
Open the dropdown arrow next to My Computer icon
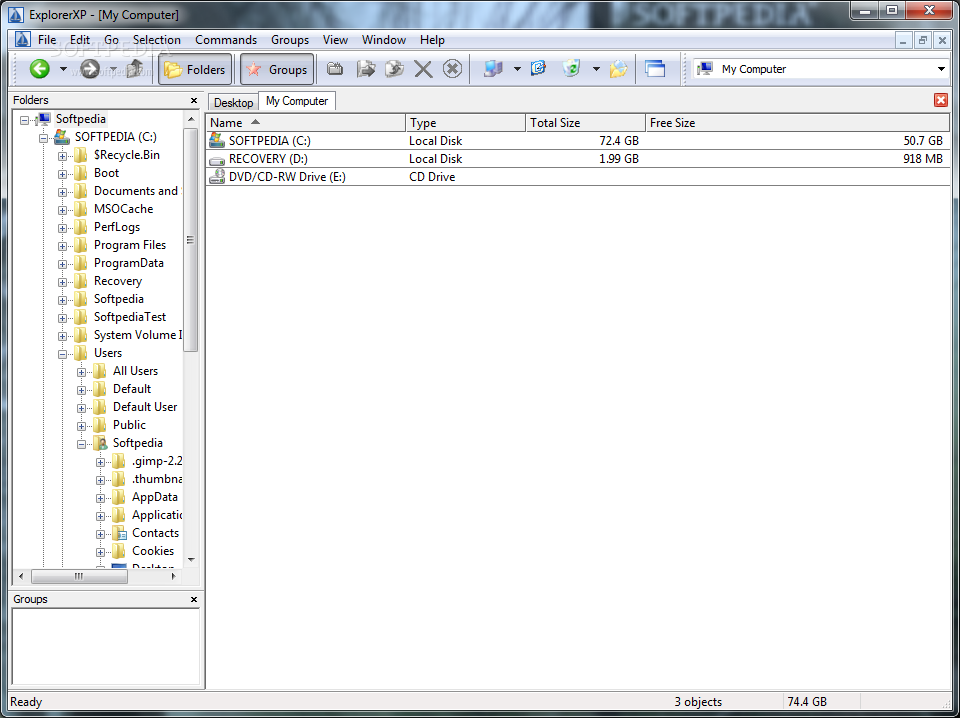(x=517, y=69)
